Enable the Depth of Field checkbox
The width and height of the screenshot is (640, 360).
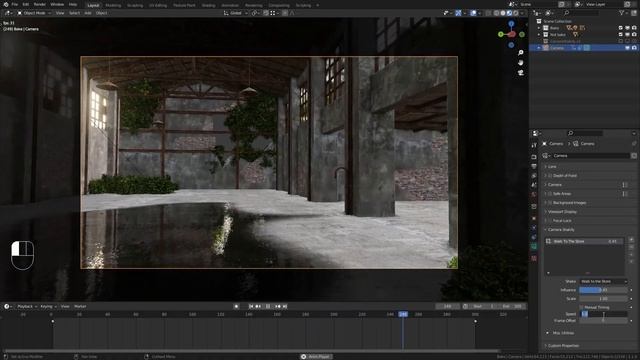click(550, 176)
